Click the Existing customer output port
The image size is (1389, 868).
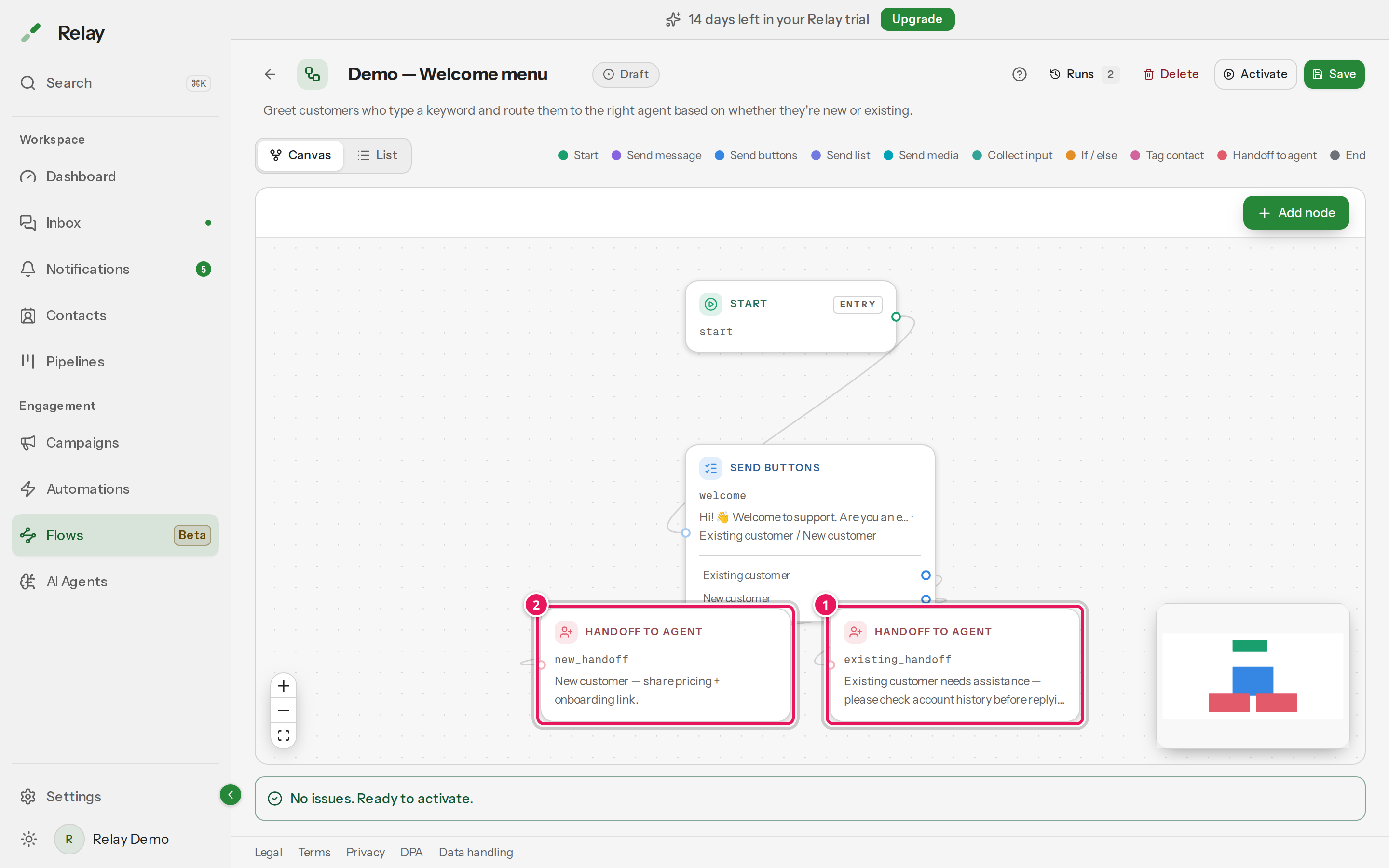pos(926,575)
